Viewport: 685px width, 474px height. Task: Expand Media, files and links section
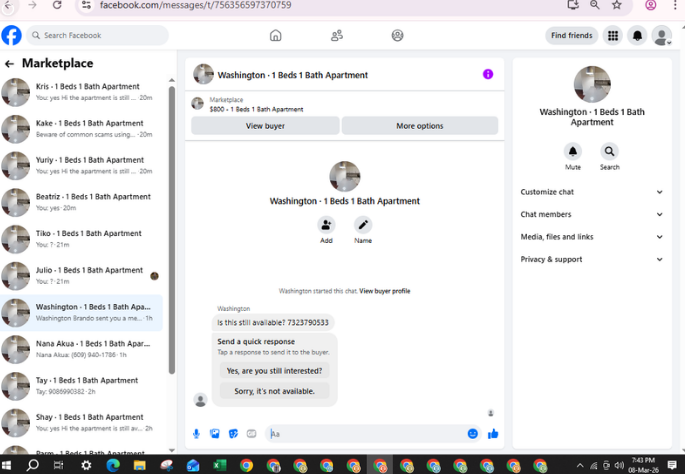click(x=592, y=237)
